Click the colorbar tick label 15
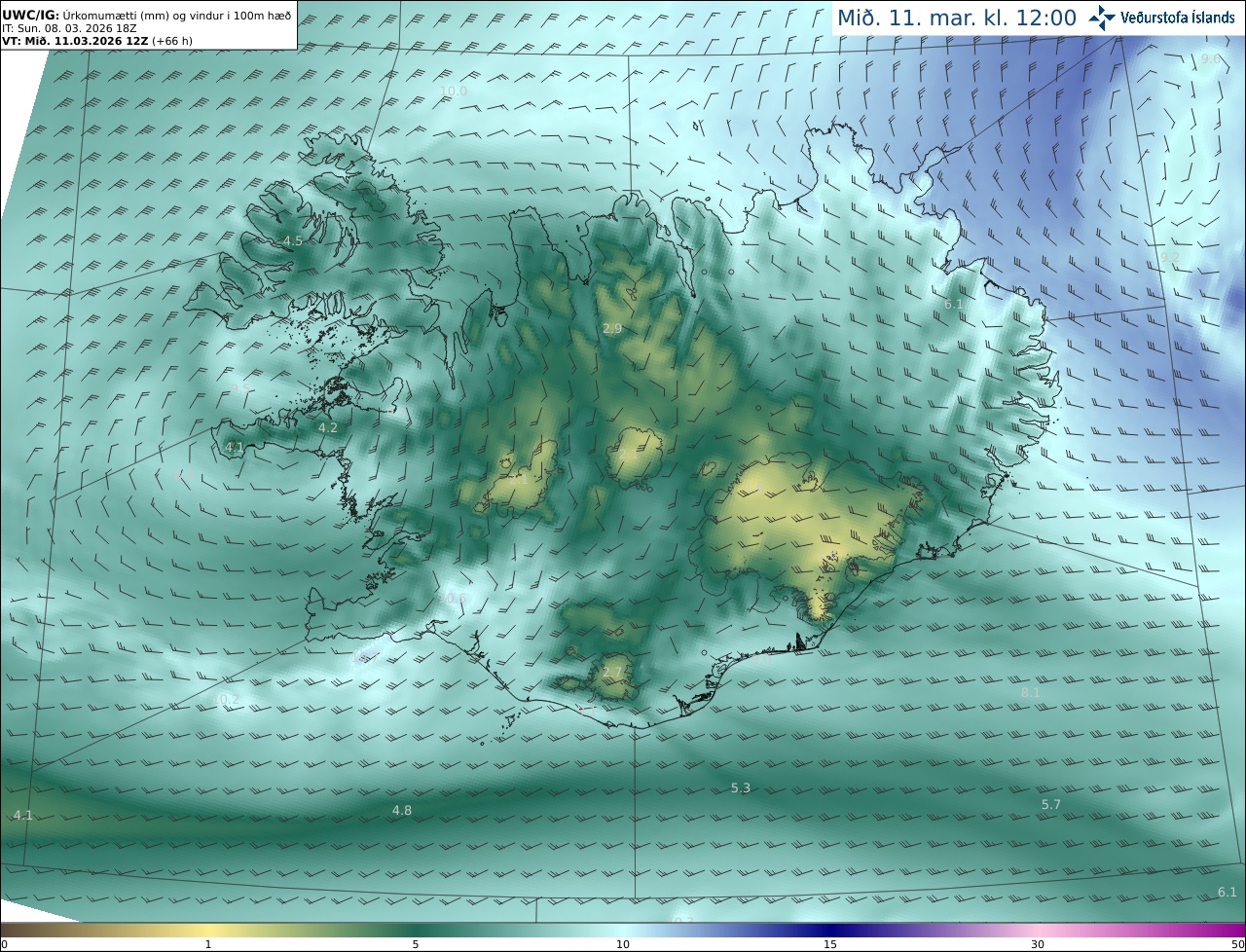The width and height of the screenshot is (1246, 952). [x=830, y=944]
